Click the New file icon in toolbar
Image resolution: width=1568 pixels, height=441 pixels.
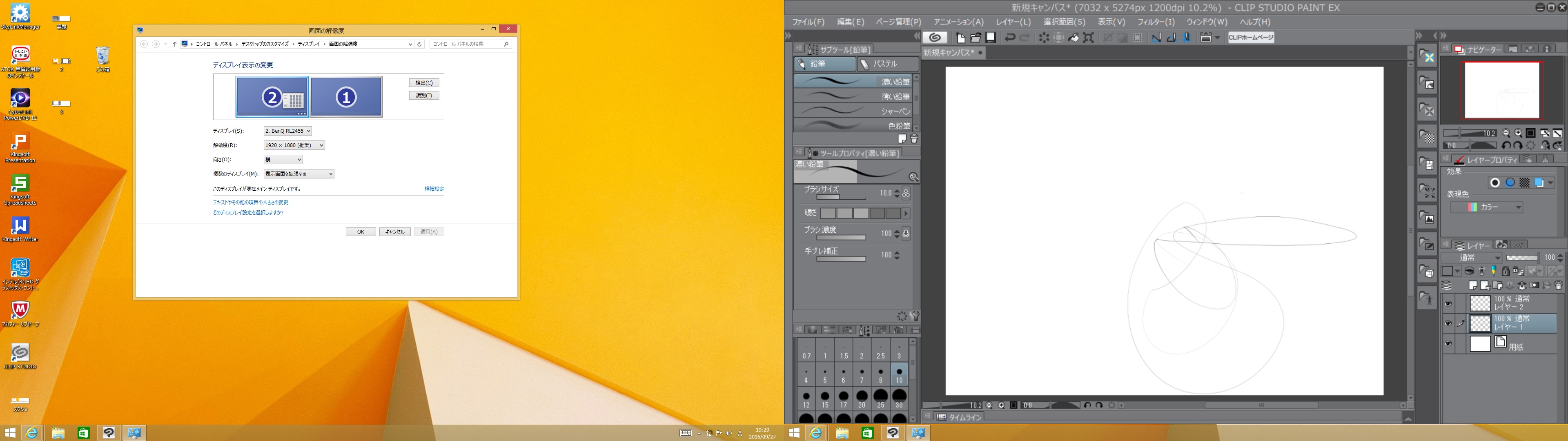960,38
